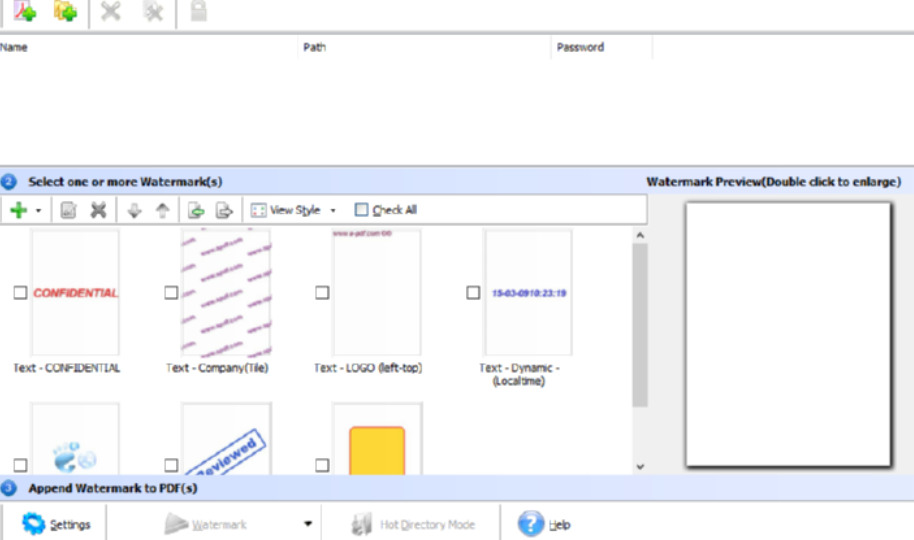Click the Export watermark icon
Screen dimensions: 914x540
click(224, 211)
